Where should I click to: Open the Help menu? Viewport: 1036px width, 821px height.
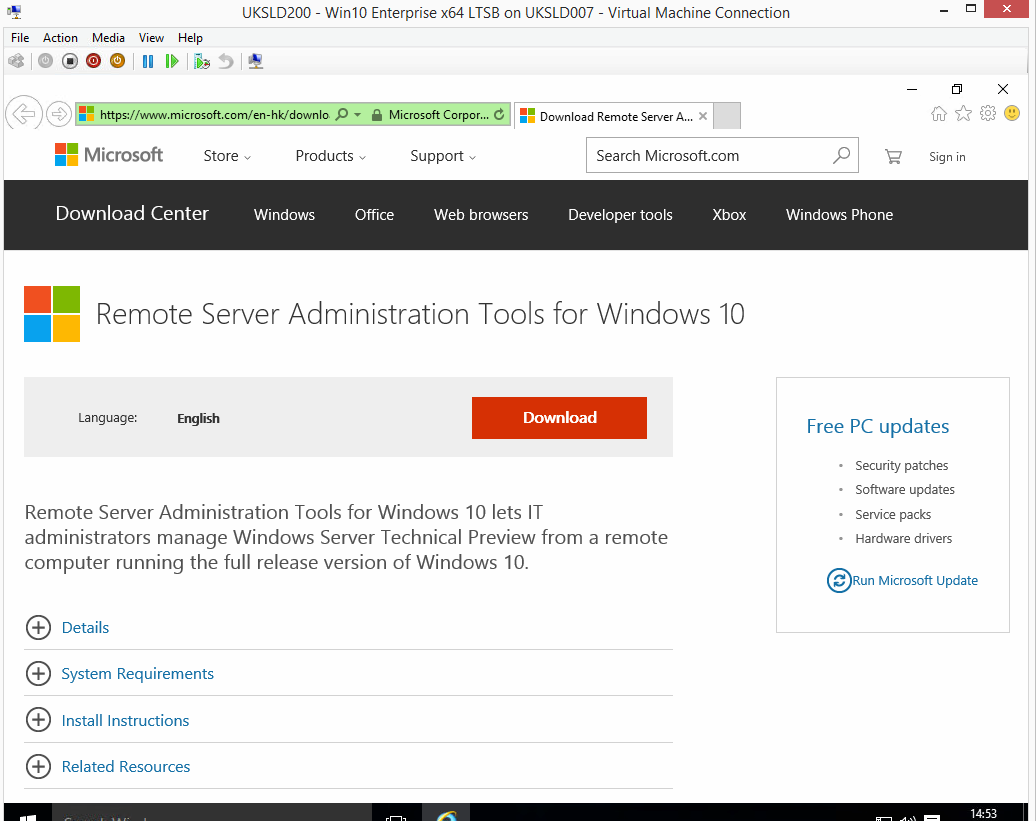click(190, 38)
